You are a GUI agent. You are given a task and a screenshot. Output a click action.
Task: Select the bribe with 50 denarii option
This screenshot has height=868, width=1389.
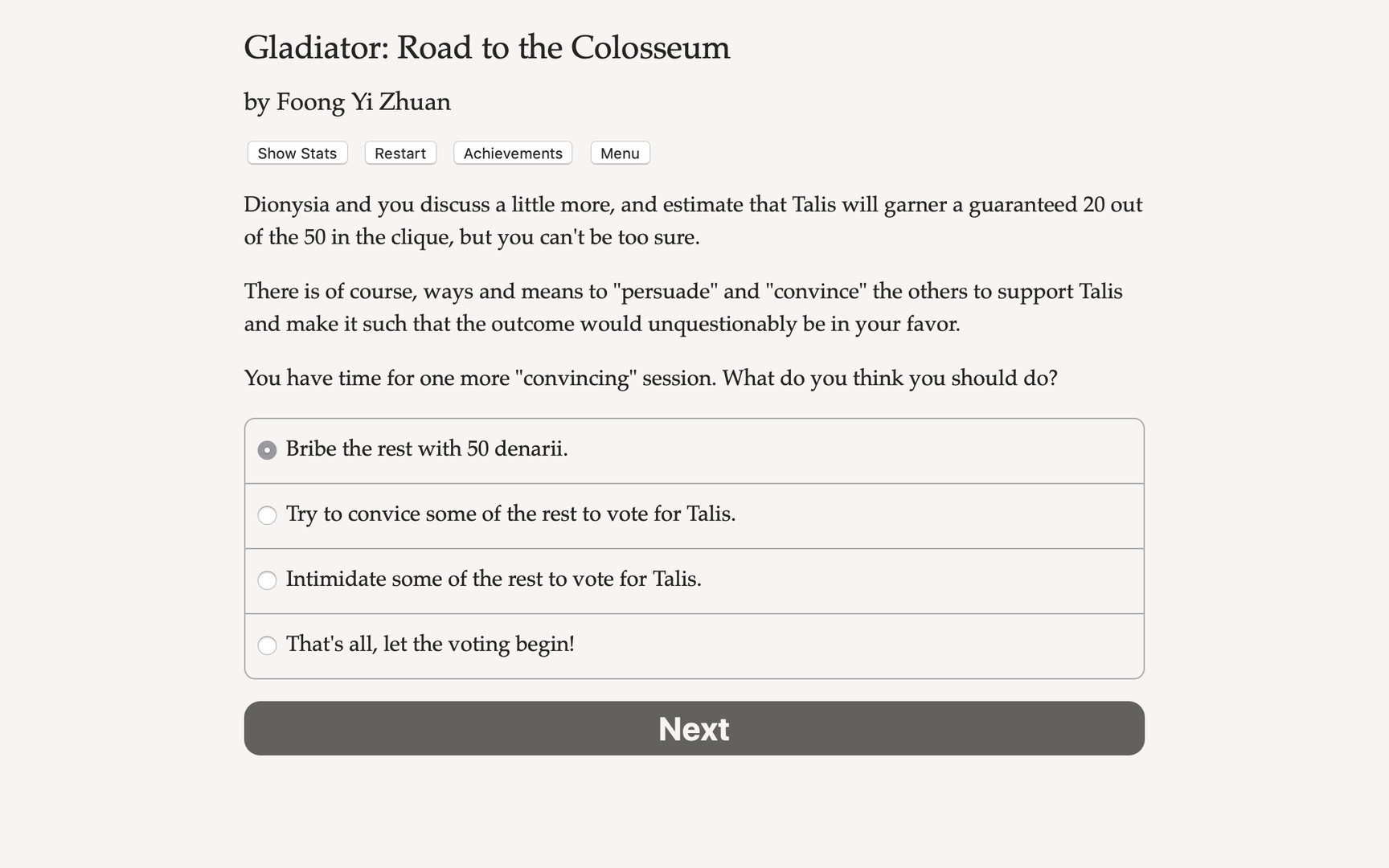(x=426, y=450)
